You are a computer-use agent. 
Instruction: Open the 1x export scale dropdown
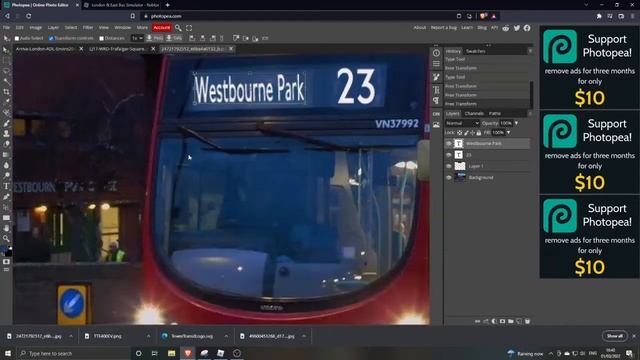click(137, 38)
